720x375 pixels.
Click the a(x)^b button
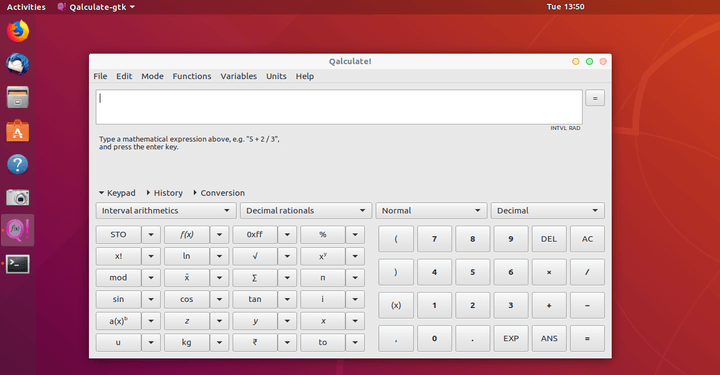[x=118, y=321]
